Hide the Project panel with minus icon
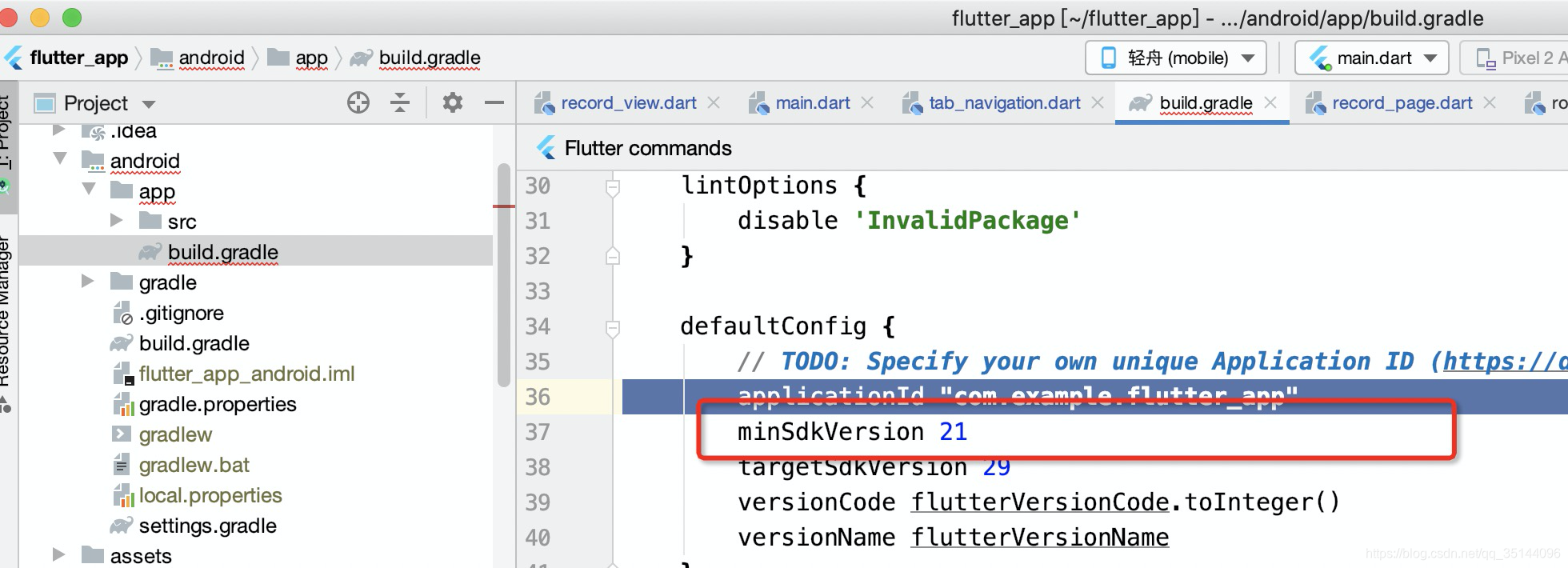 pyautogui.click(x=494, y=102)
